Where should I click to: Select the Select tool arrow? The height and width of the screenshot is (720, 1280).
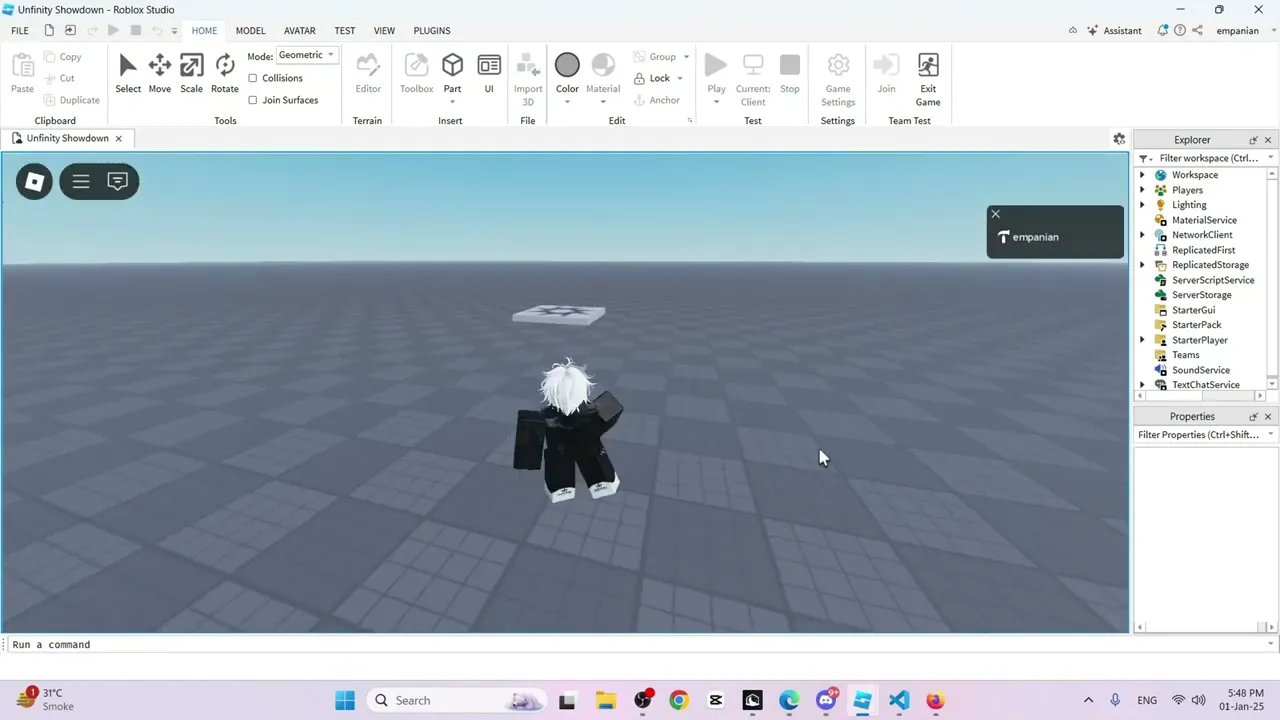[x=128, y=74]
